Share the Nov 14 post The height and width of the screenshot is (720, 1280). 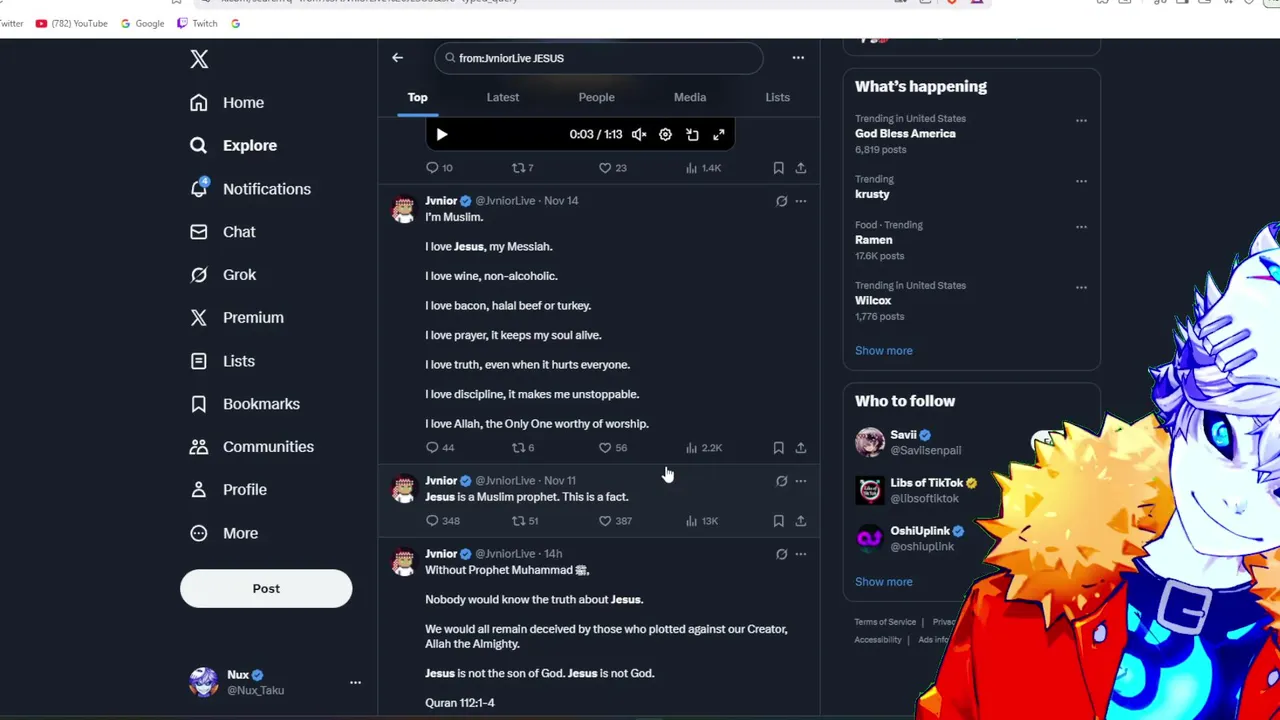coord(801,448)
